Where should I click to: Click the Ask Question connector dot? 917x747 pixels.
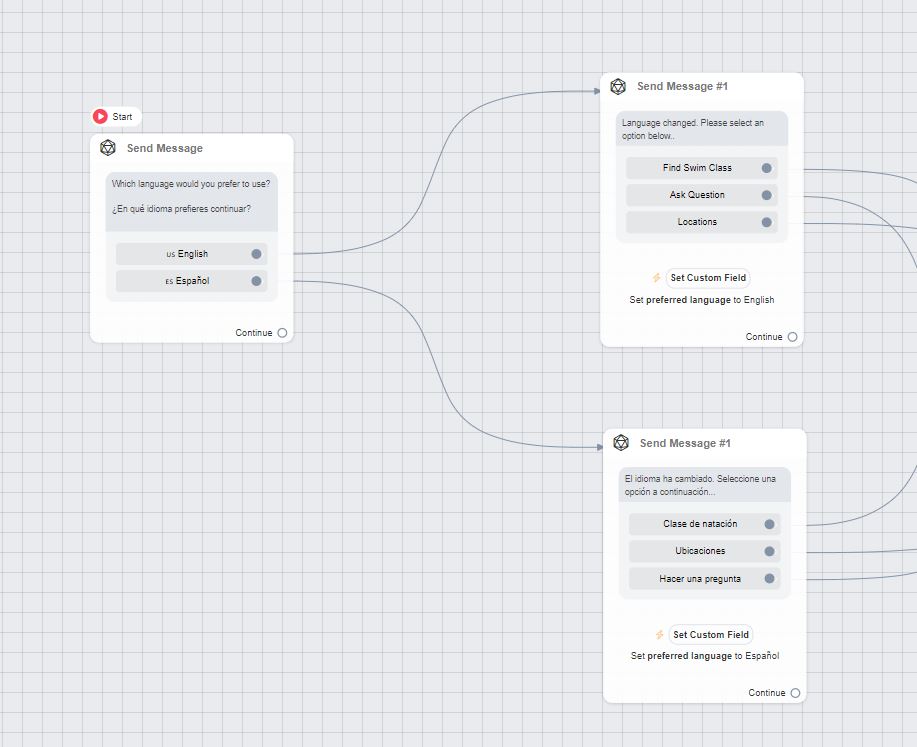tap(767, 195)
